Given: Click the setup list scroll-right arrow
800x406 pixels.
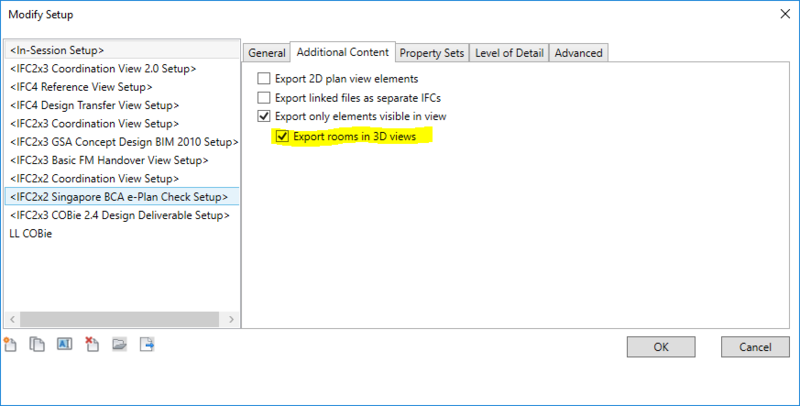Looking at the screenshot, I should 231,319.
